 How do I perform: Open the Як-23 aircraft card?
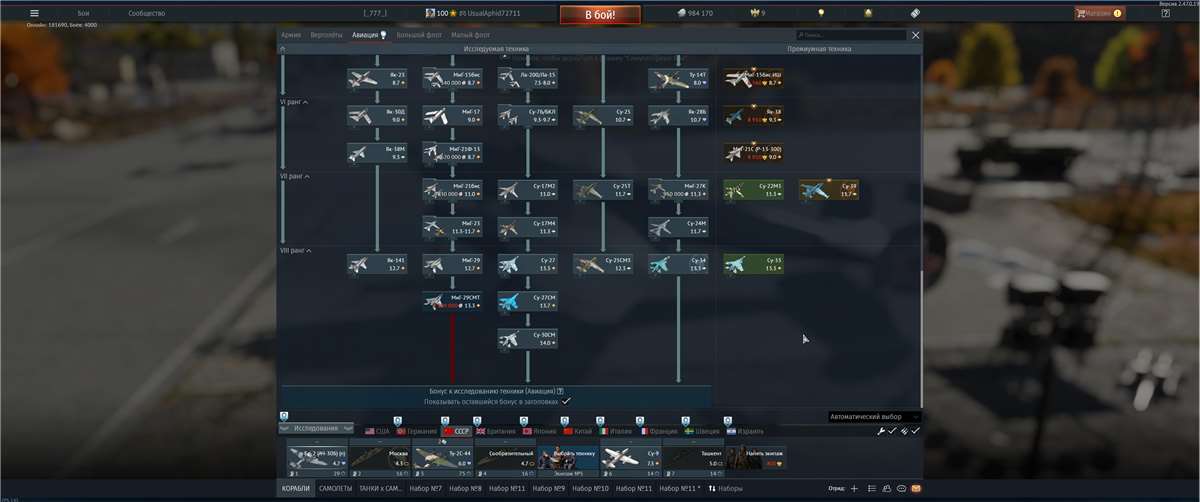point(377,79)
